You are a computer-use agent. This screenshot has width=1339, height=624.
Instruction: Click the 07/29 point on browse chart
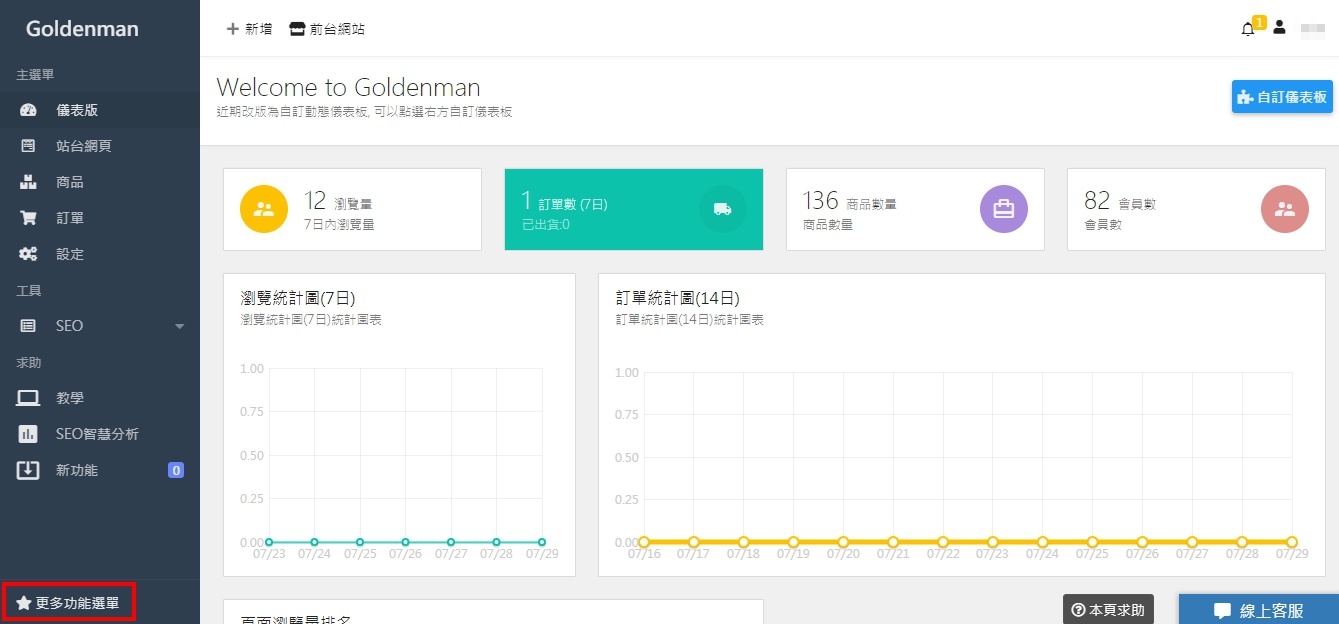542,542
